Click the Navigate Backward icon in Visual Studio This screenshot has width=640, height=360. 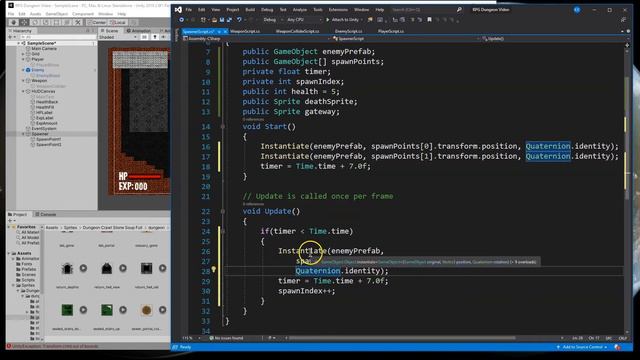coord(182,20)
